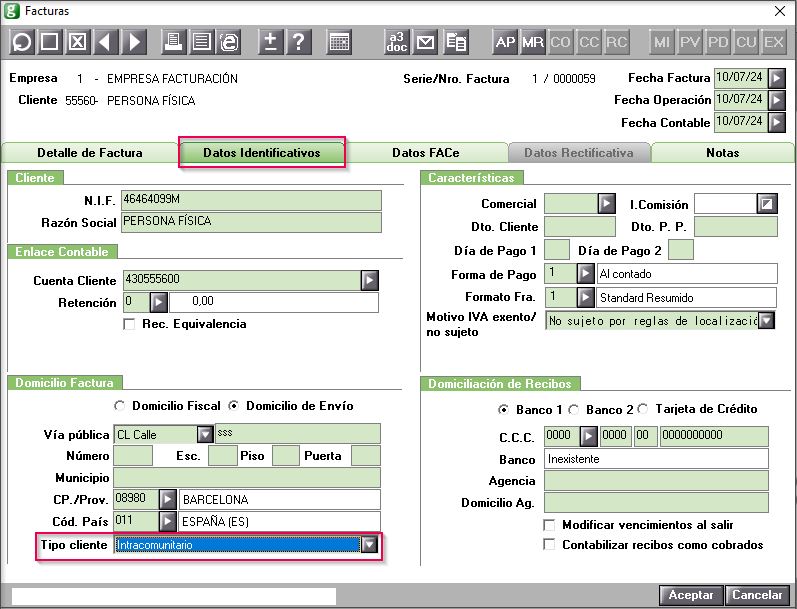Click the CU toolbar button
Screen dimensions: 797x609
(x=746, y=42)
